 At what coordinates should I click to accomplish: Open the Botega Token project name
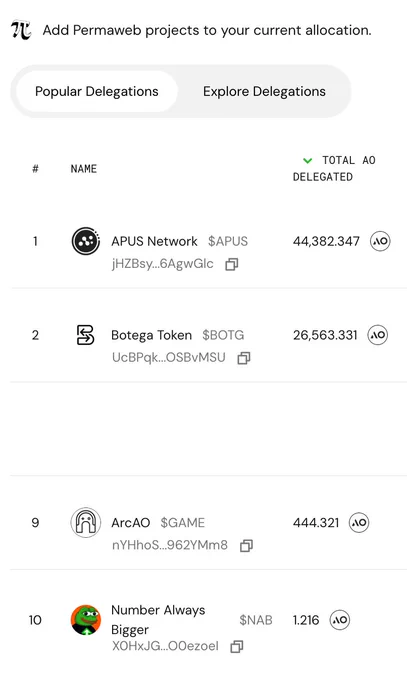point(151,335)
